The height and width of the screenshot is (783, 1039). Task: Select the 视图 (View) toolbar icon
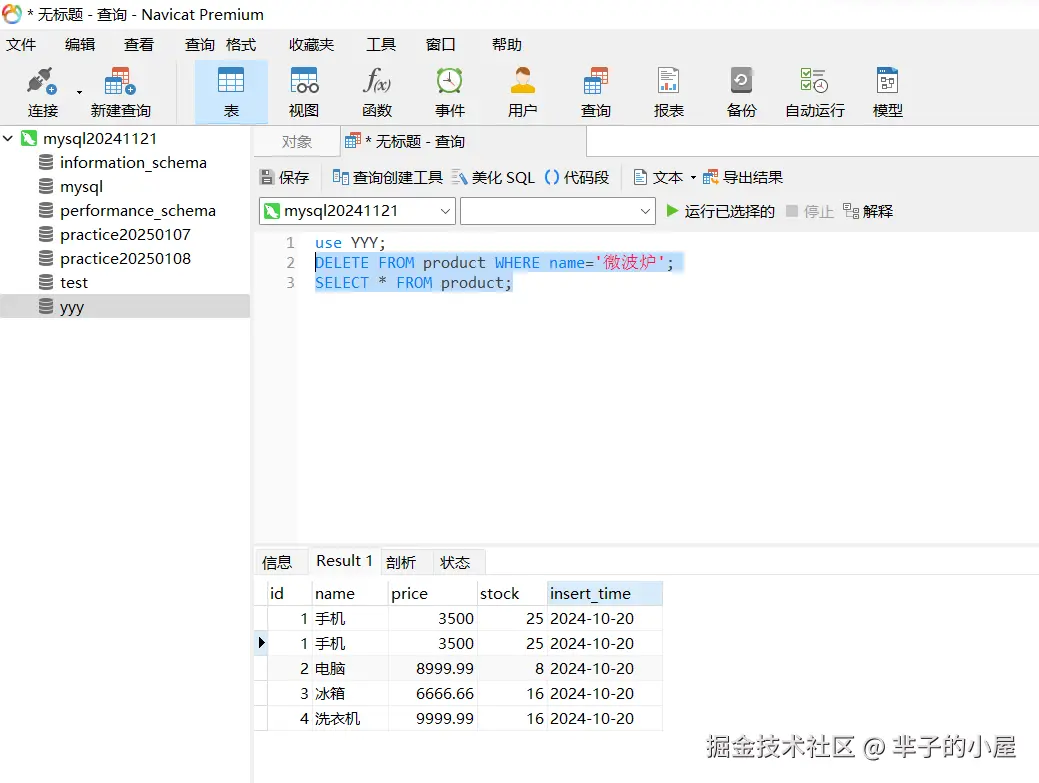point(304,92)
